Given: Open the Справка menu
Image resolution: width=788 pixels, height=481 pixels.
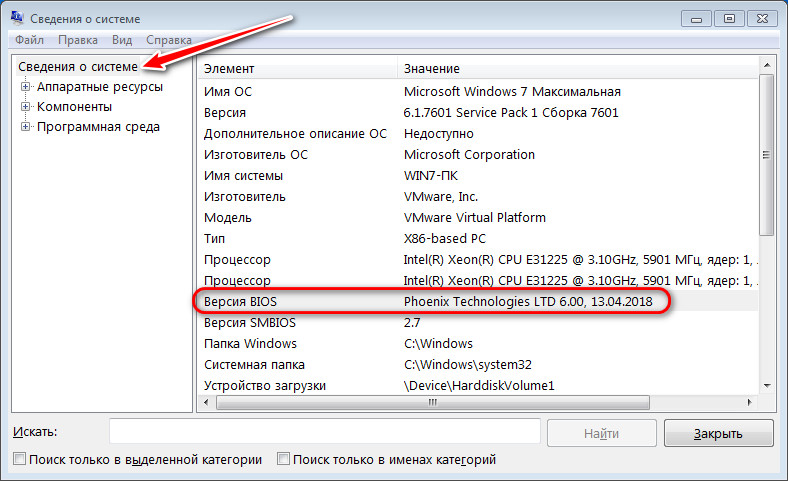Looking at the screenshot, I should (169, 40).
